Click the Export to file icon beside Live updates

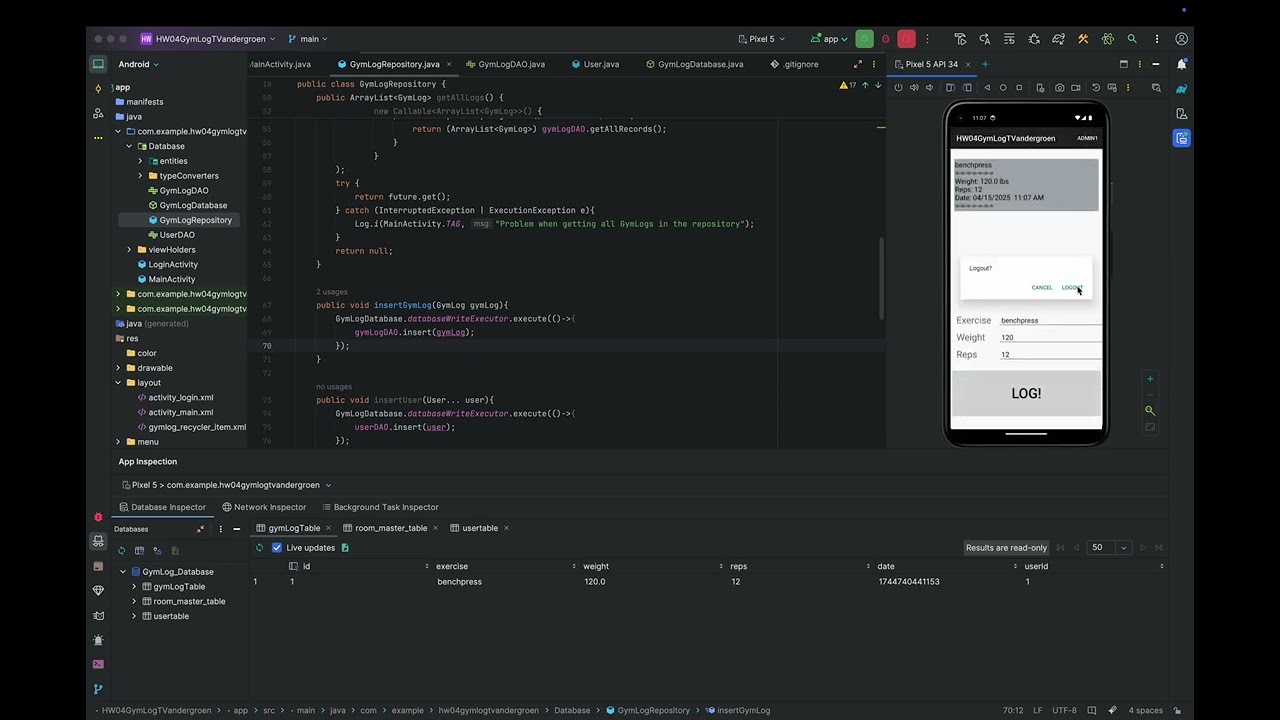click(345, 548)
